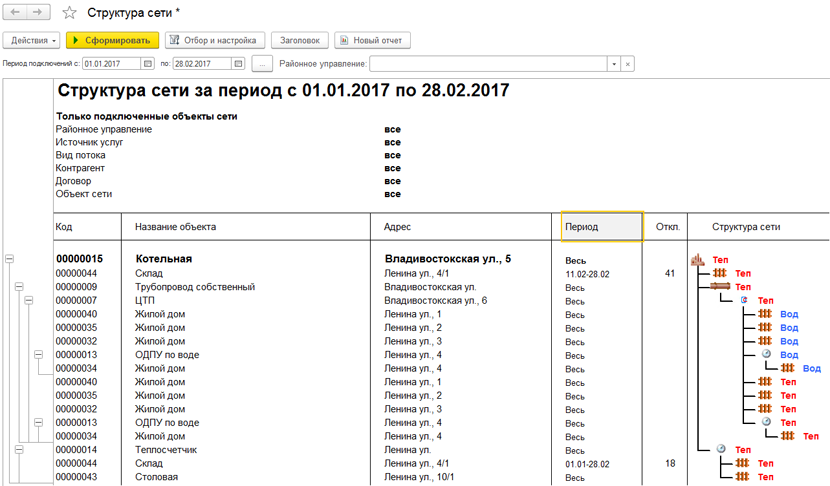The image size is (830, 486).
Task: Select the Период column header cell
Action: [x=601, y=227]
